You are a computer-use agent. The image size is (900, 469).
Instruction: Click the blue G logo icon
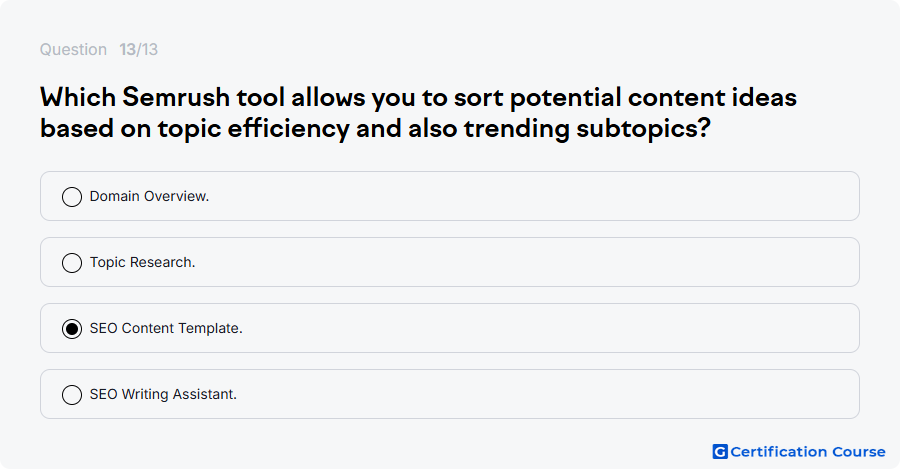720,452
